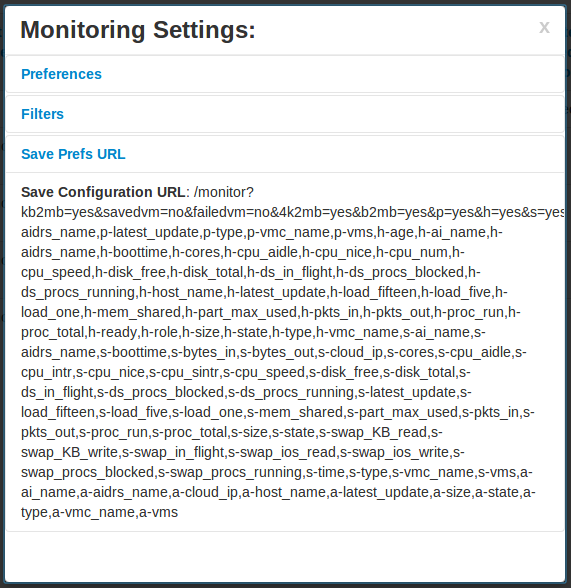Collapse the Save Prefs URL section
The width and height of the screenshot is (571, 588).
[73, 154]
